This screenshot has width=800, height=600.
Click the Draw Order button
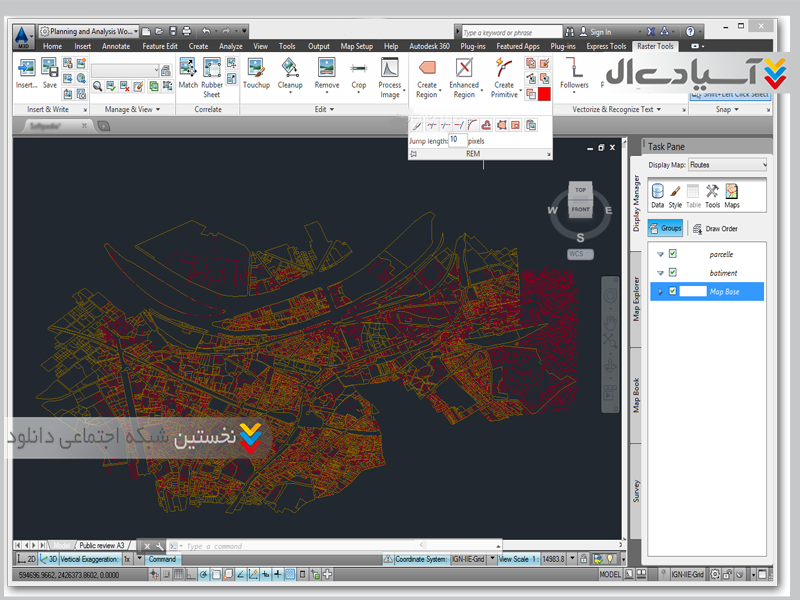714,228
